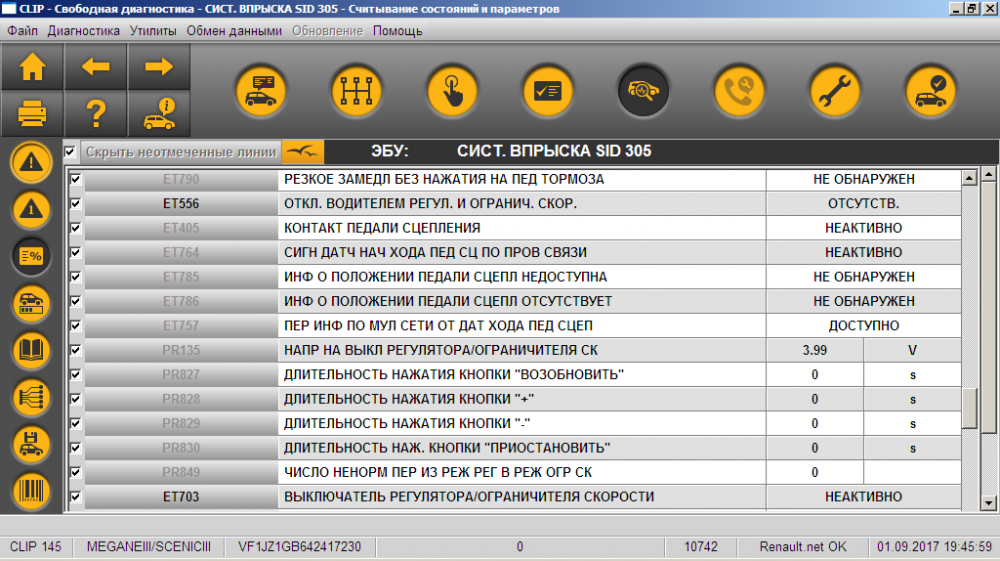Open upper warning triangle faults icon
This screenshot has height=561, width=1000.
(x=31, y=162)
